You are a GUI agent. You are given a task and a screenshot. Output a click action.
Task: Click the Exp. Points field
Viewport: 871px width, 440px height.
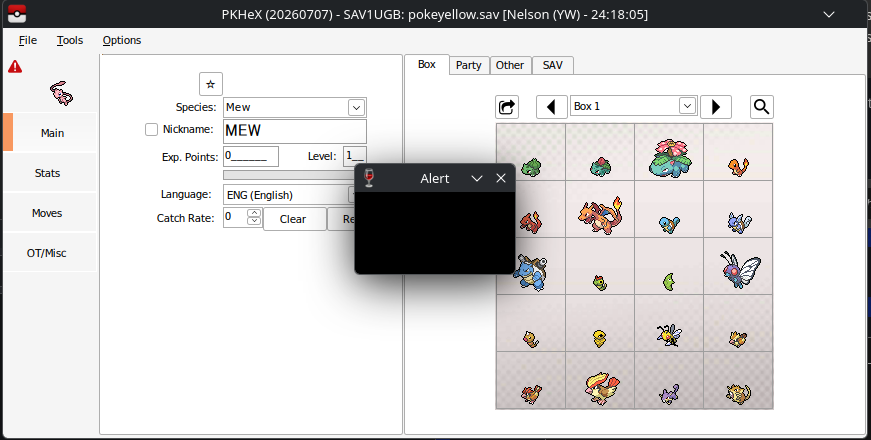251,157
